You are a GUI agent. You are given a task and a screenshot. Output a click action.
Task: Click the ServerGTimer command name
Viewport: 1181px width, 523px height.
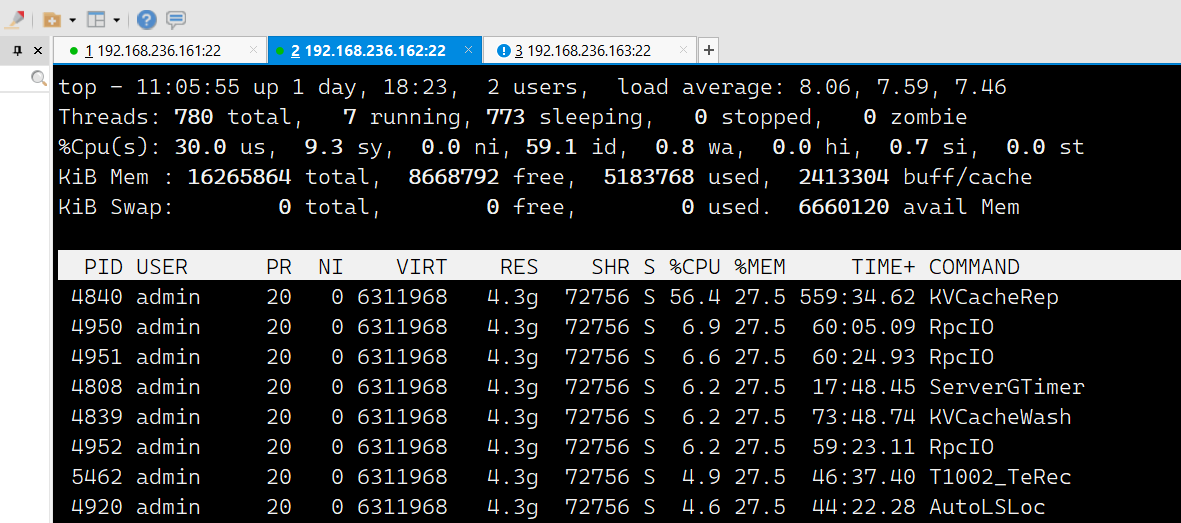coord(1006,387)
